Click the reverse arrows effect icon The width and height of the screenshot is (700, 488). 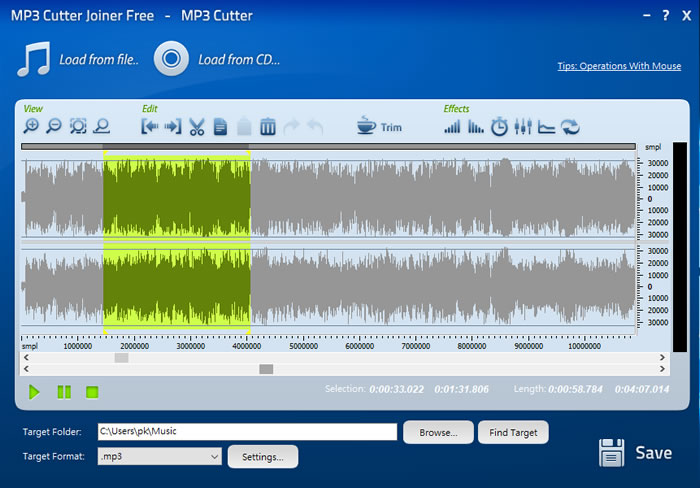[x=571, y=127]
